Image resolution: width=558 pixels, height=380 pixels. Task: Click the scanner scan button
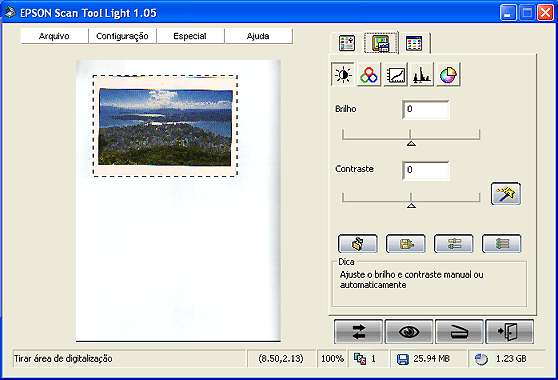459,332
